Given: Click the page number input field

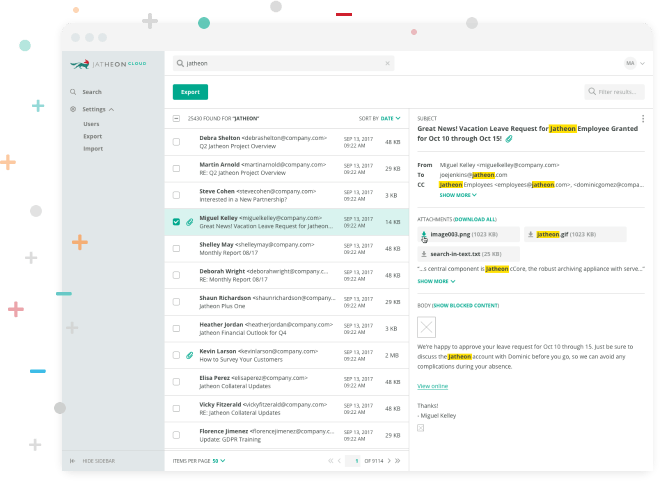Looking at the screenshot, I should point(353,461).
